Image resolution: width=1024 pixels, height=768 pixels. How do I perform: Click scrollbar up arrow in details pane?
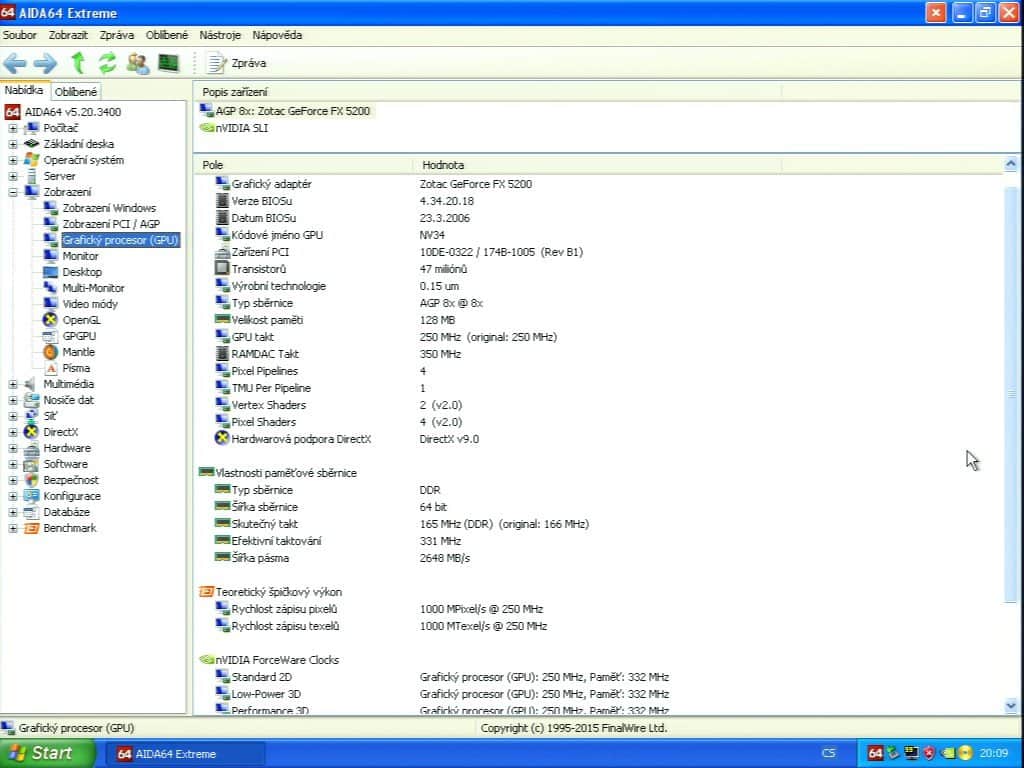(x=1011, y=164)
